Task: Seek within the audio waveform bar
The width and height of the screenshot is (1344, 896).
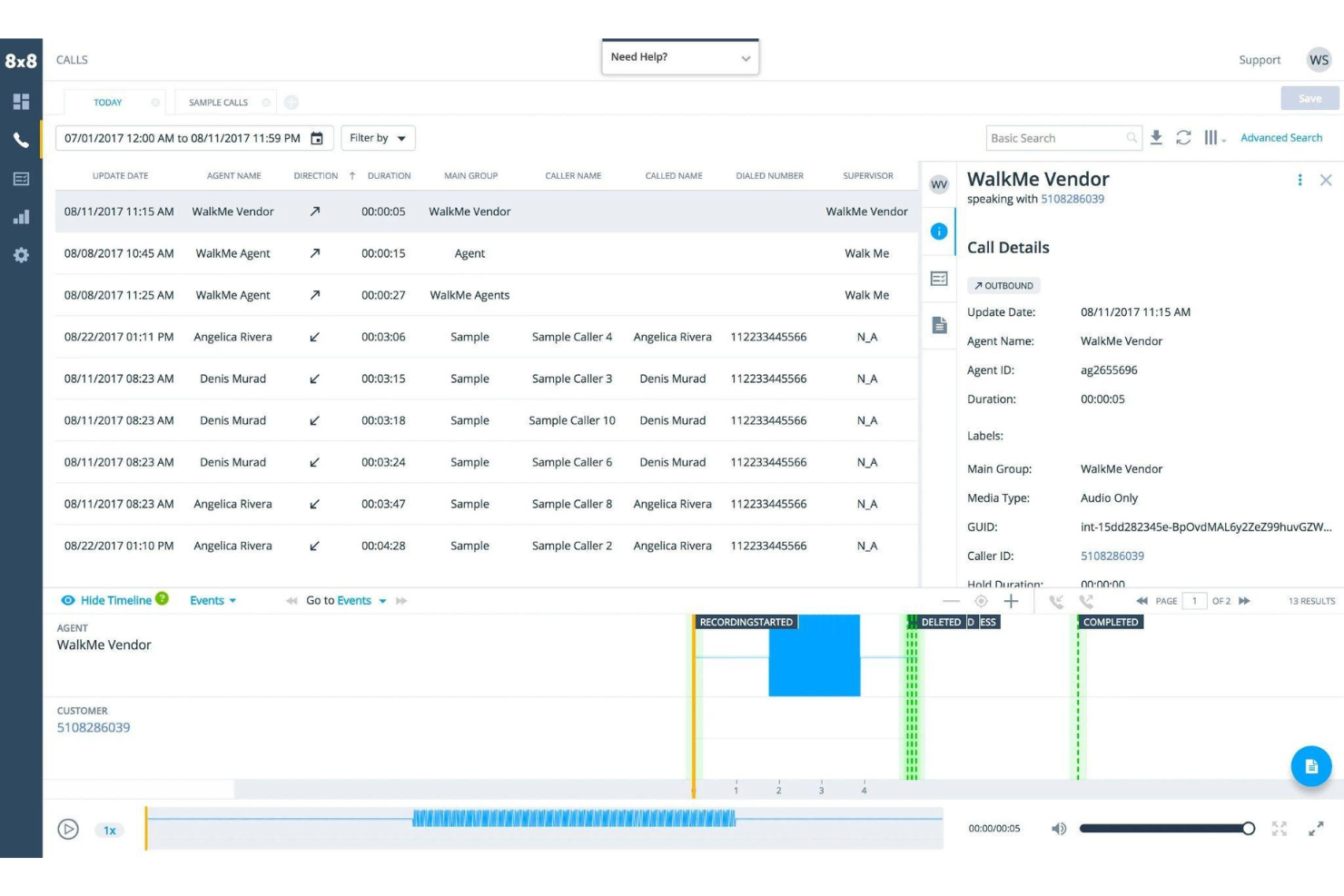Action: (x=544, y=828)
